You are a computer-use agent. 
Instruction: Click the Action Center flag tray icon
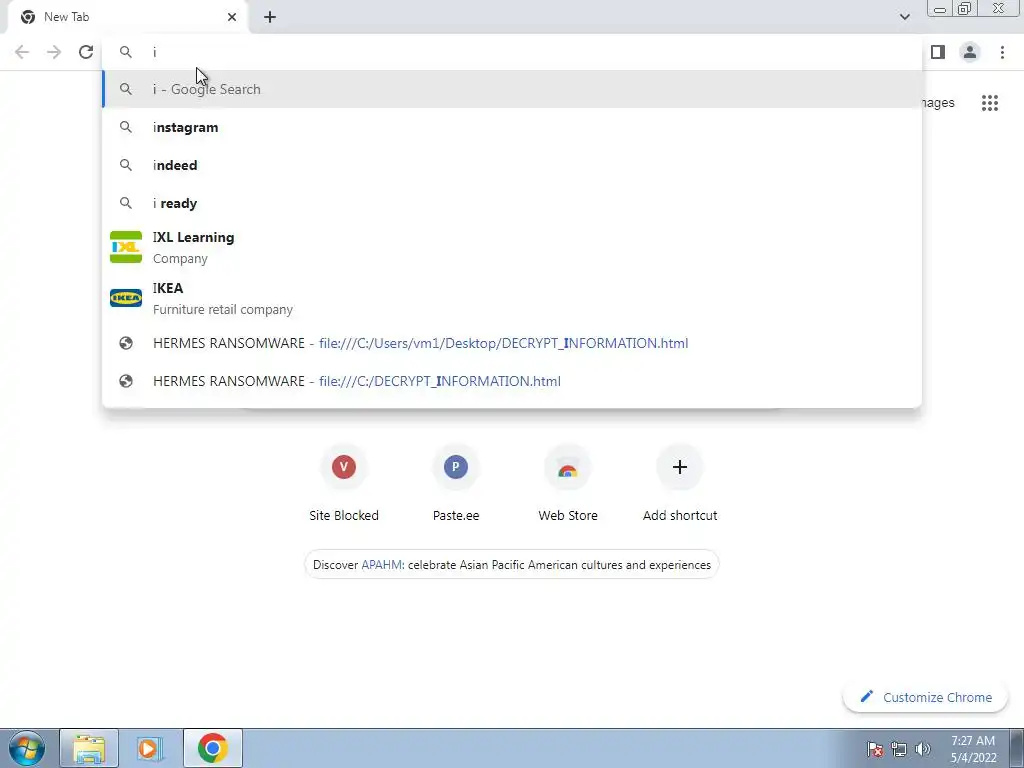[875, 749]
